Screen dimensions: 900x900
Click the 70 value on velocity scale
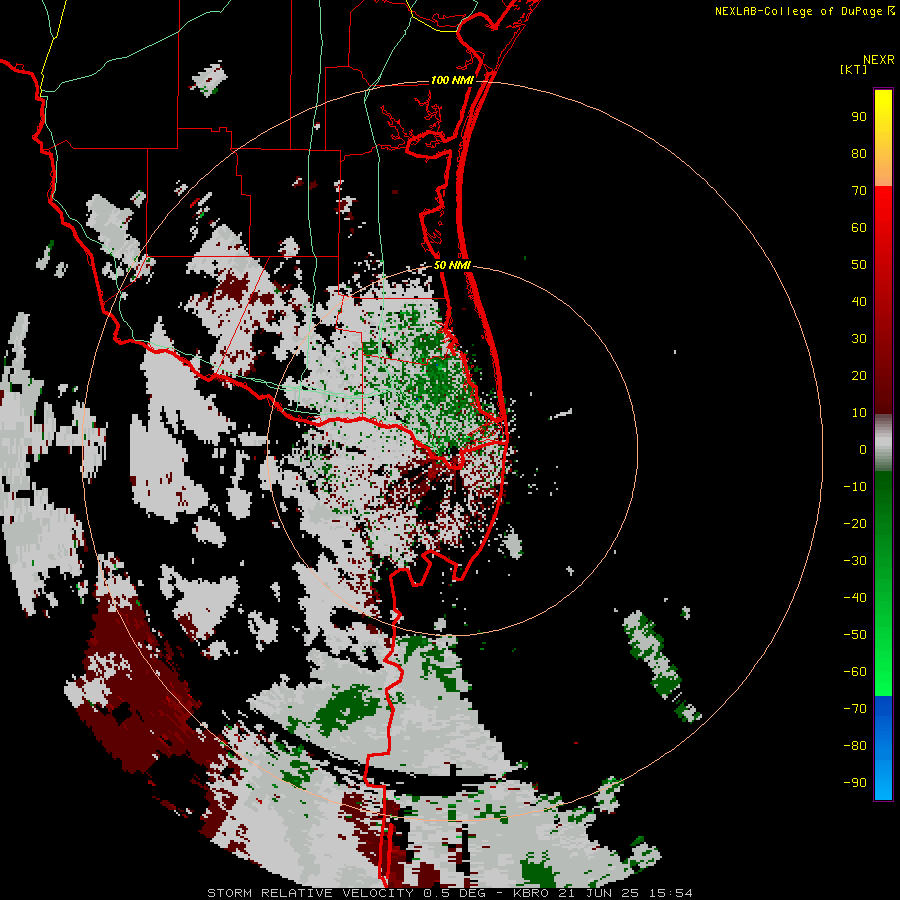(859, 191)
